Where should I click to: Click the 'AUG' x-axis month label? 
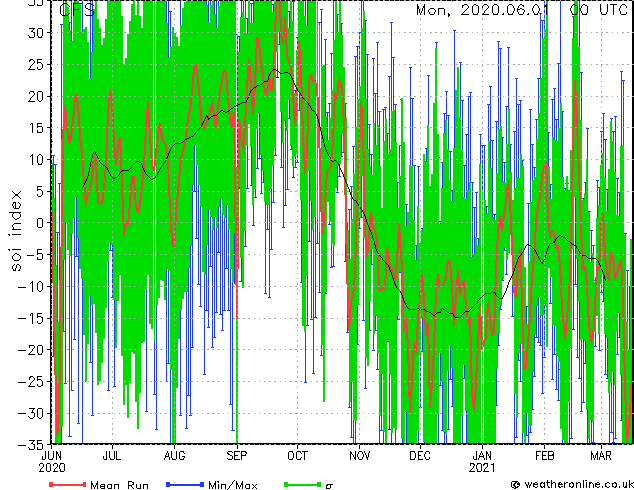click(x=175, y=456)
